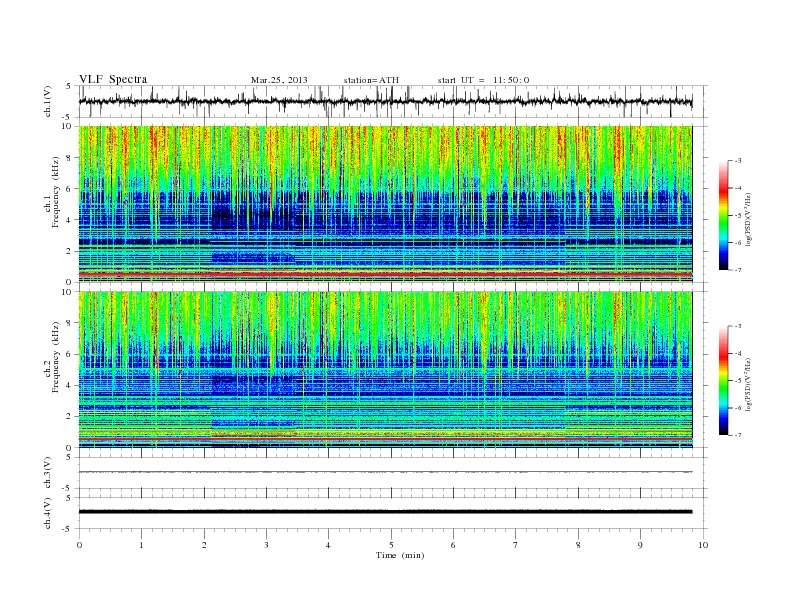Select the "start UT = 11:50:0" header text
Screen dimensions: 792x612
coord(483,80)
